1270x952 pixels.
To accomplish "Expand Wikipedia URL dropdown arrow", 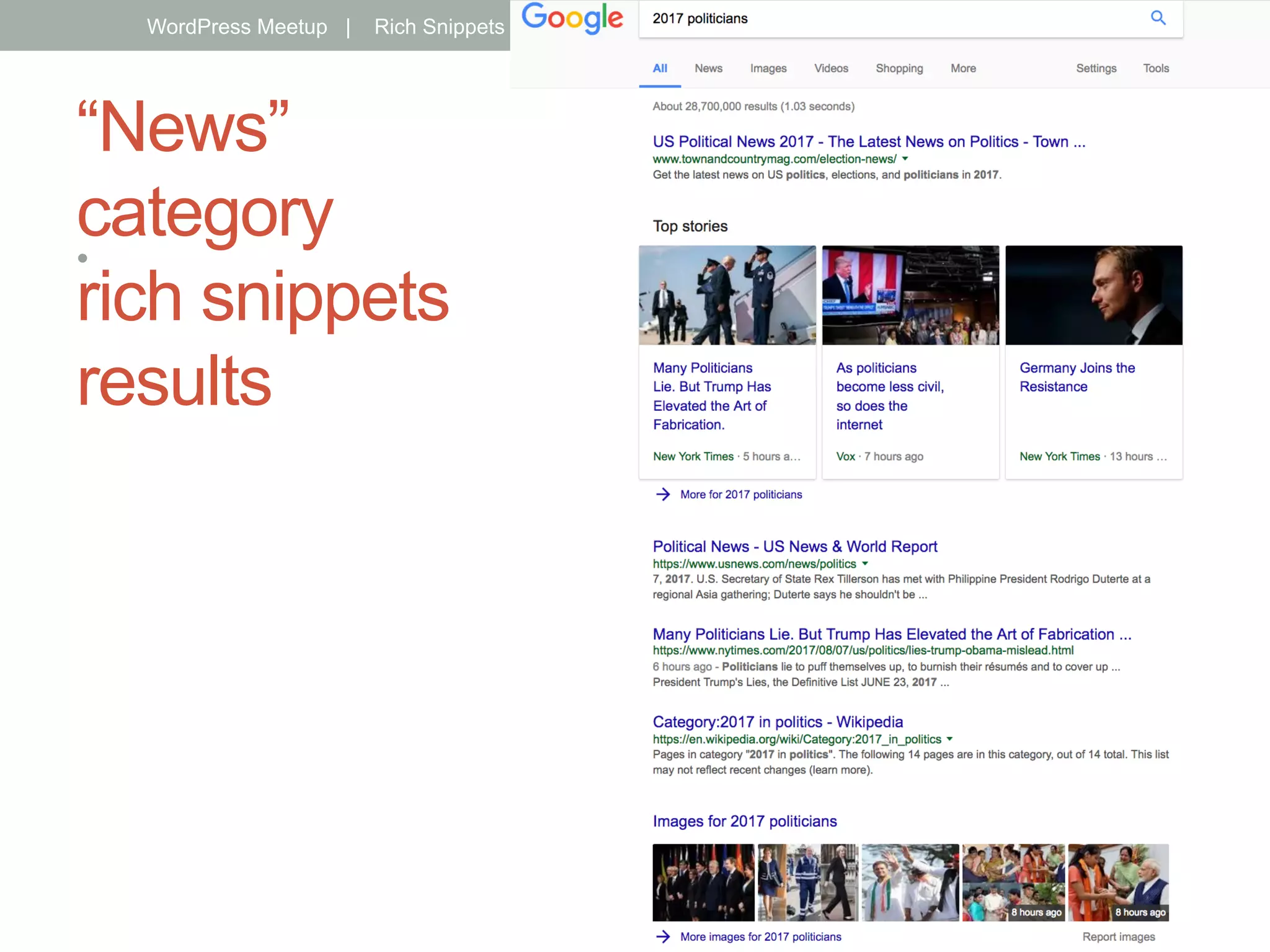I will (949, 739).
